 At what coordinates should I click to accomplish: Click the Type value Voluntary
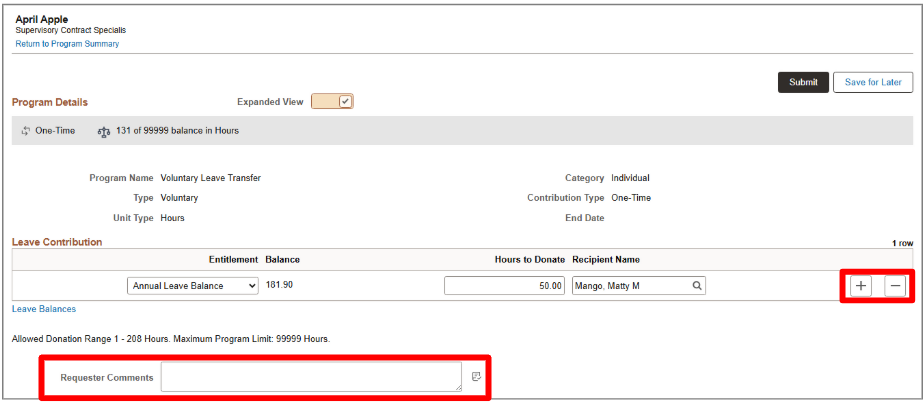click(x=179, y=198)
